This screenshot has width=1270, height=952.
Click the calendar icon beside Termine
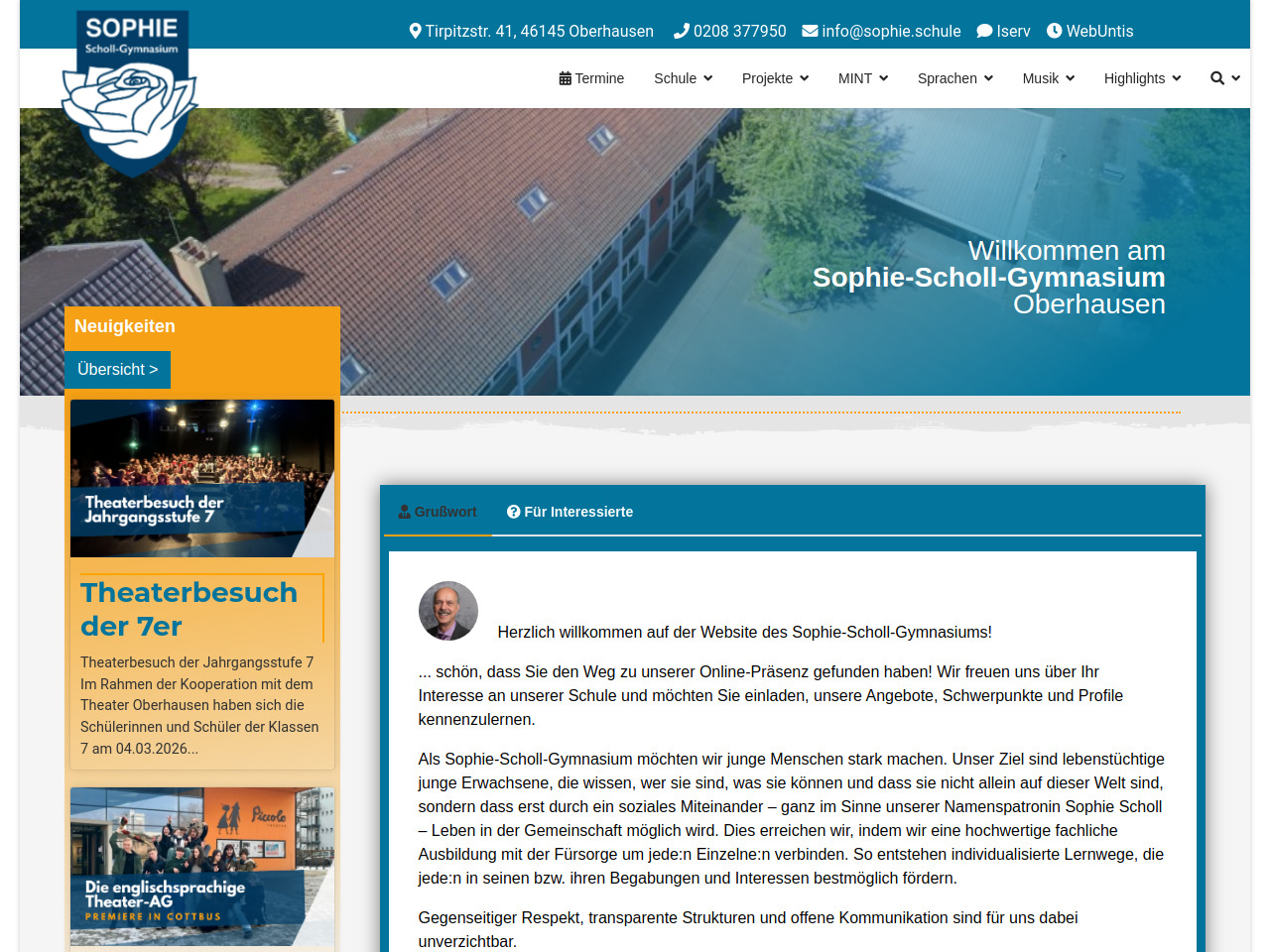[565, 78]
